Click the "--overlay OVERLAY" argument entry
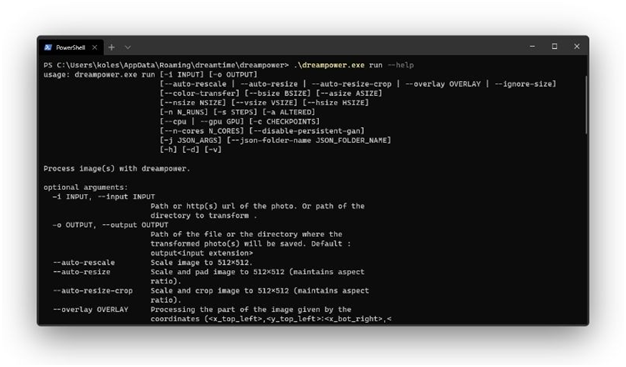 (91, 309)
